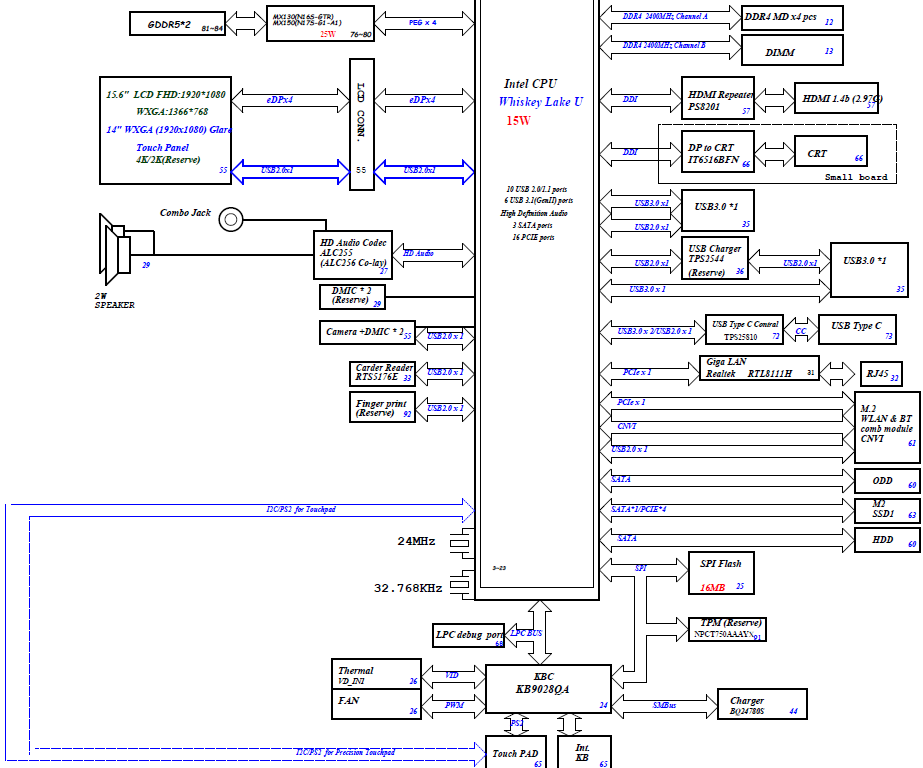Click the Small board label
The image size is (923, 768).
click(x=856, y=177)
